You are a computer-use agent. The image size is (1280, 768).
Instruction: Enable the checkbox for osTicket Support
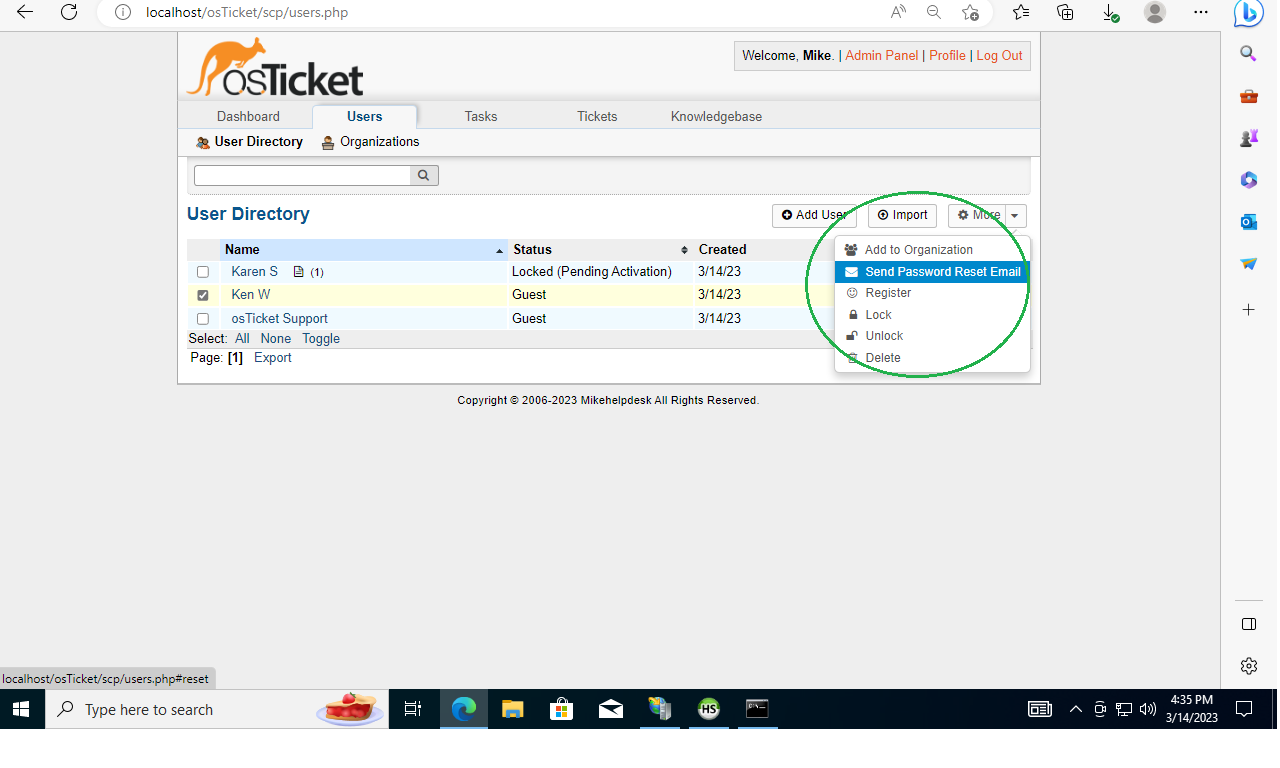tap(203, 318)
